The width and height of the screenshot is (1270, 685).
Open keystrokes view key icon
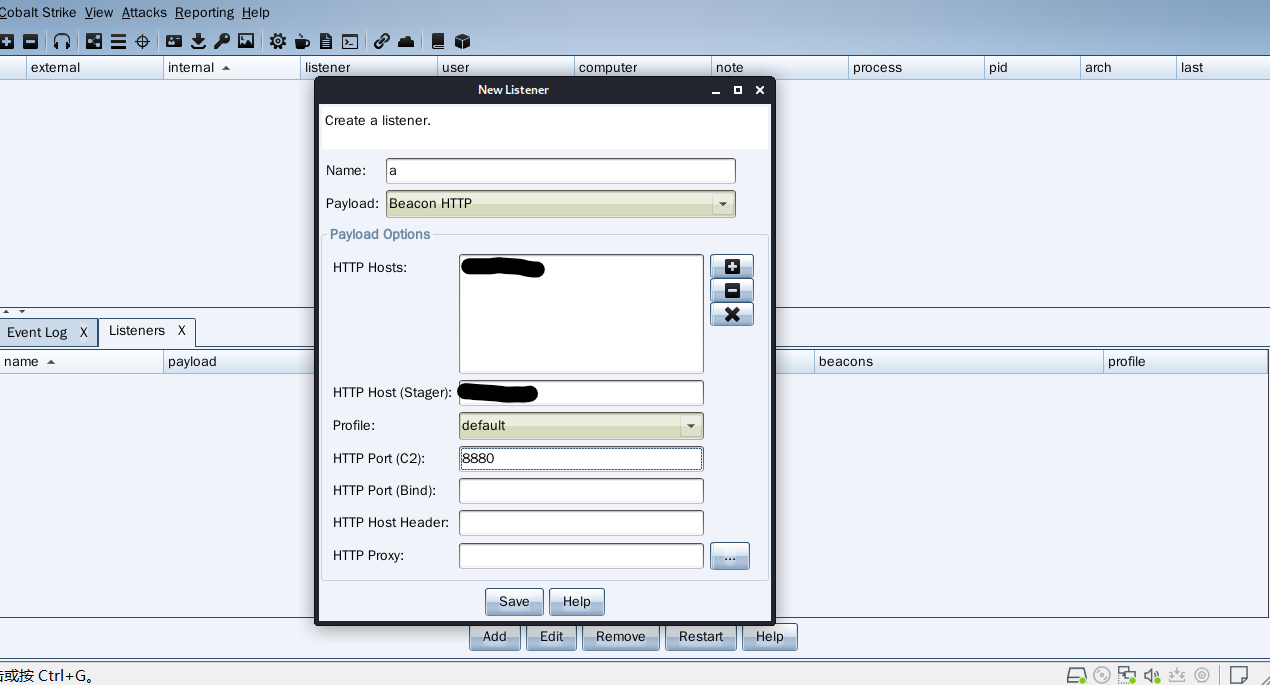point(222,42)
